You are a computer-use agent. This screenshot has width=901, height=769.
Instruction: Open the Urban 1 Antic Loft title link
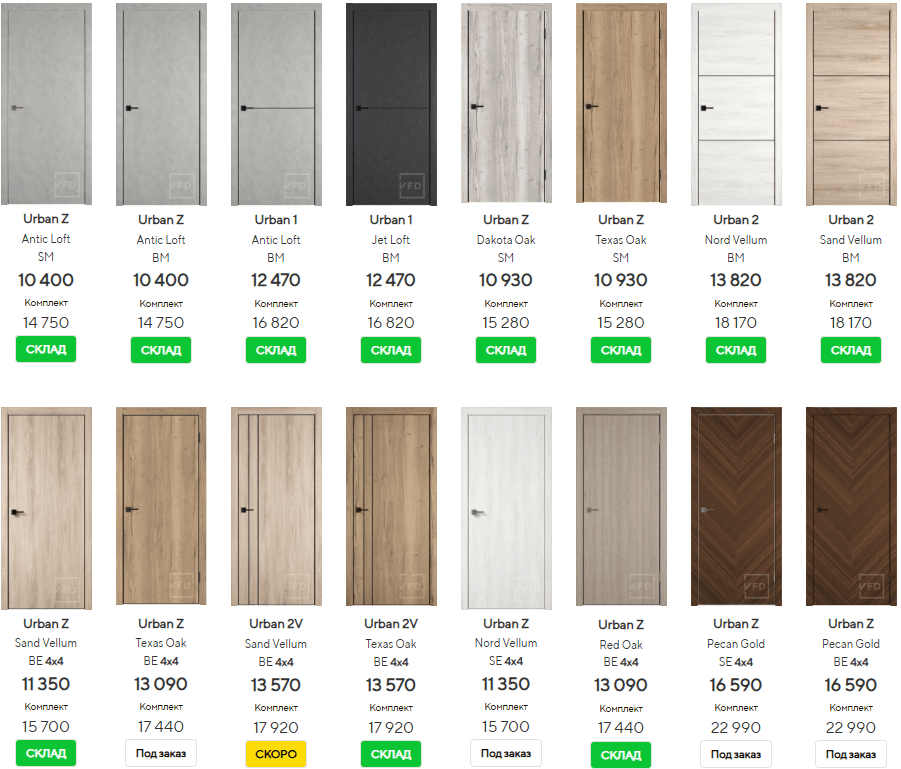276,220
